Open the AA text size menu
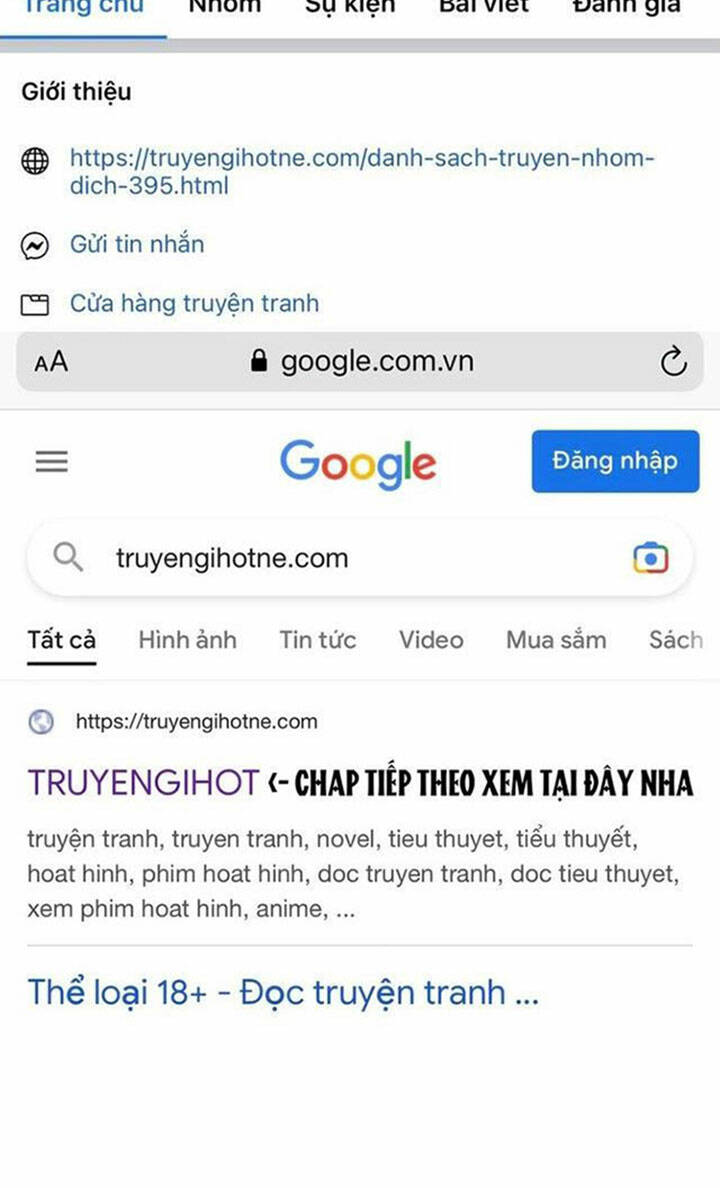The width and height of the screenshot is (720, 1188). pos(51,362)
